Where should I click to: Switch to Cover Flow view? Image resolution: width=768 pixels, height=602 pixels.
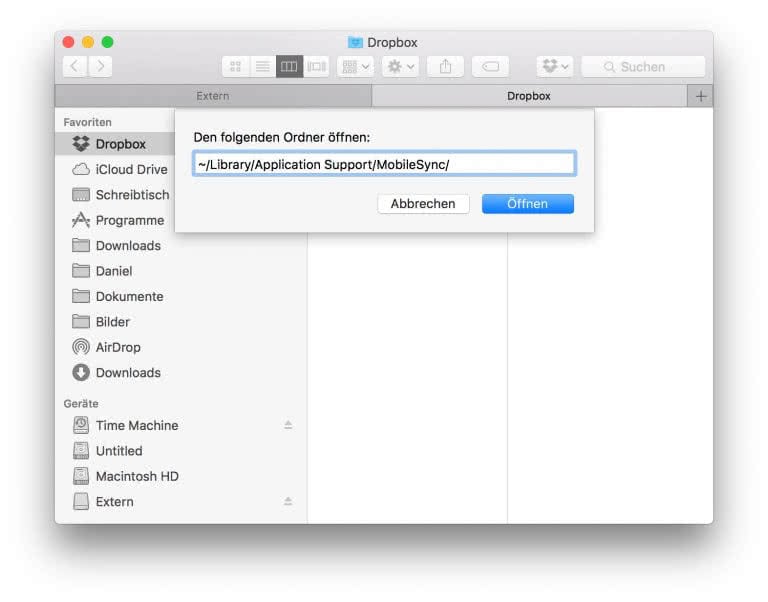(x=317, y=67)
